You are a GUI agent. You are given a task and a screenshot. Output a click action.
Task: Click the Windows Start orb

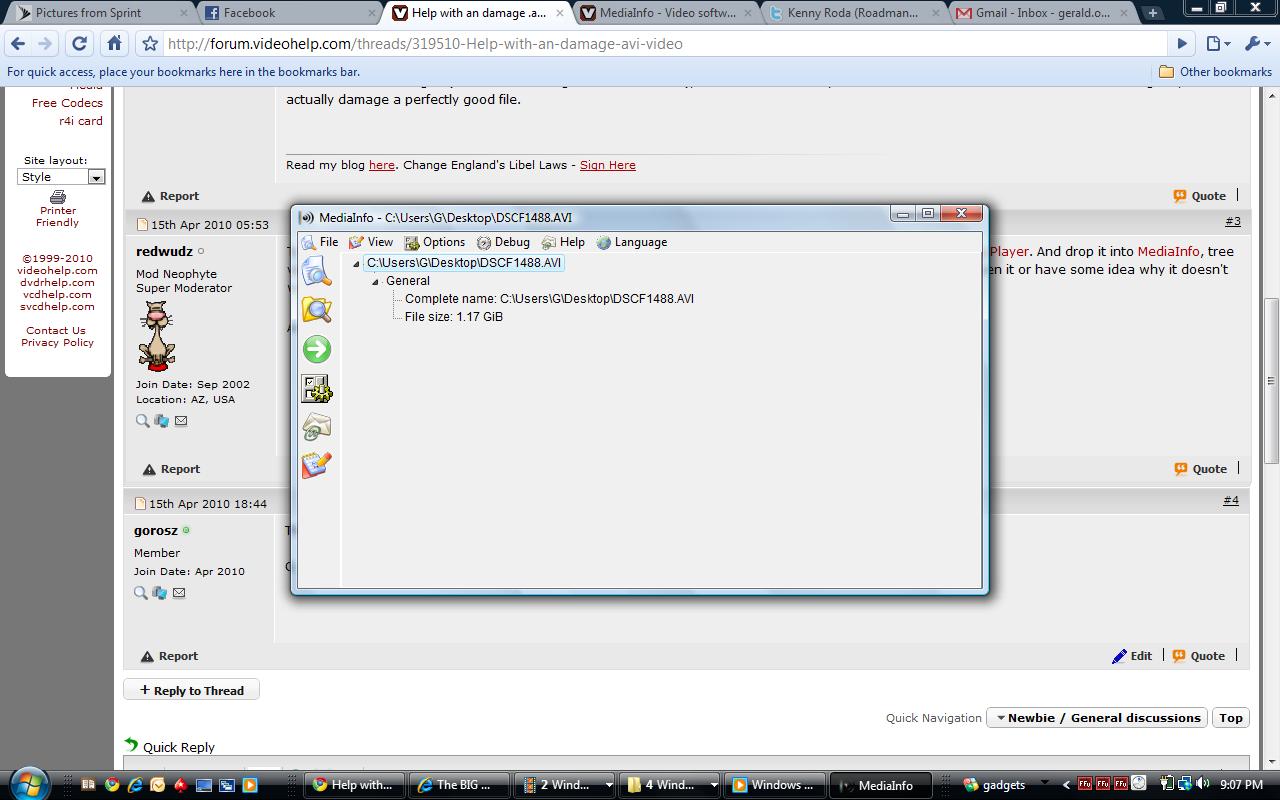(x=27, y=783)
